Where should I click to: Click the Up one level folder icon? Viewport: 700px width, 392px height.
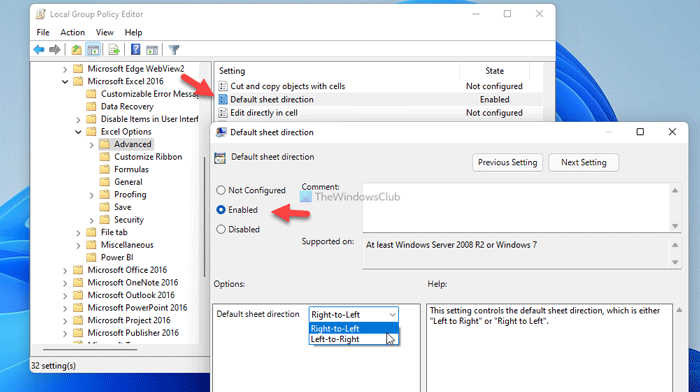click(x=76, y=50)
